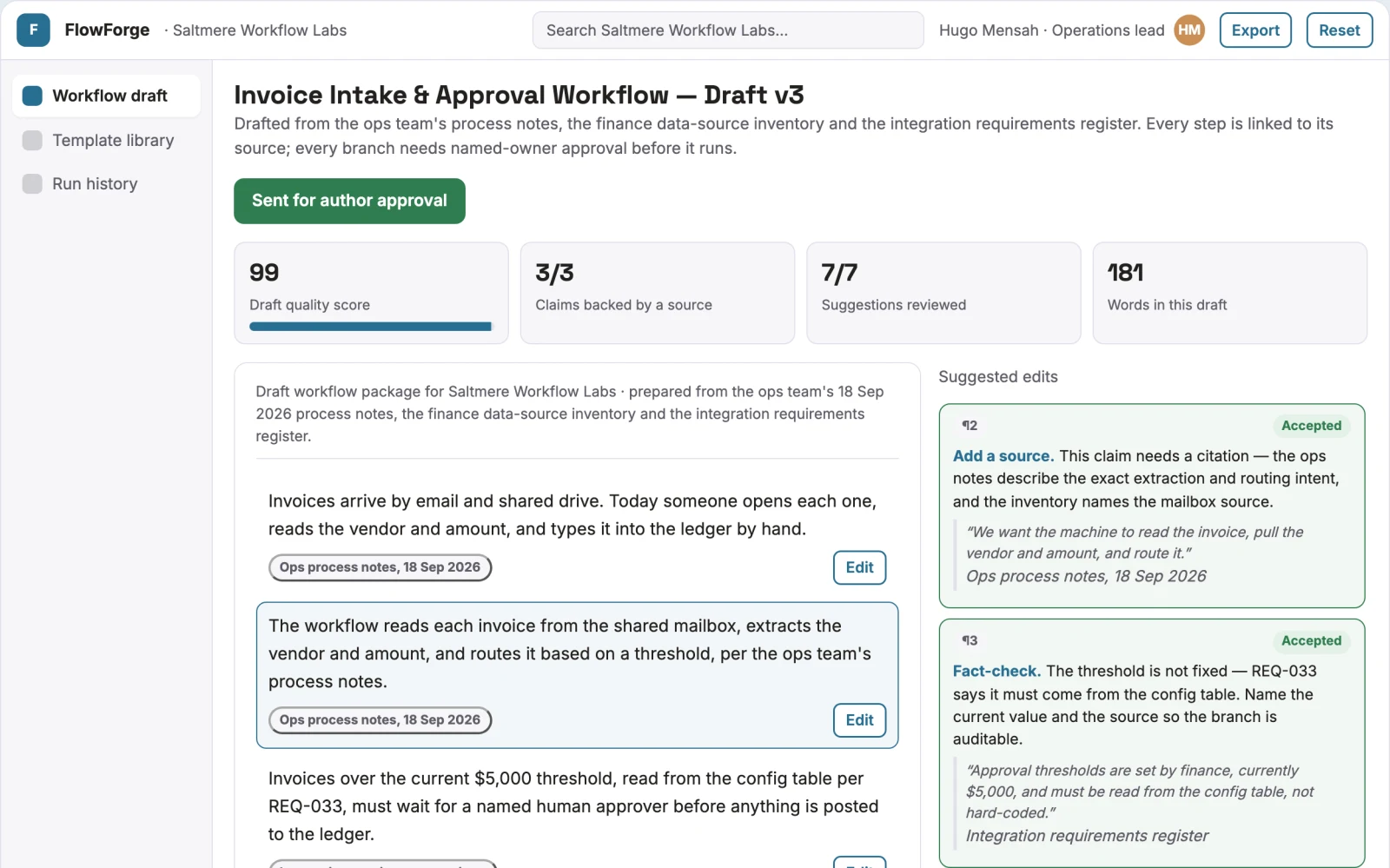Image resolution: width=1390 pixels, height=868 pixels.
Task: Click Accepted badge on ¶3 suggestion
Action: (1311, 641)
